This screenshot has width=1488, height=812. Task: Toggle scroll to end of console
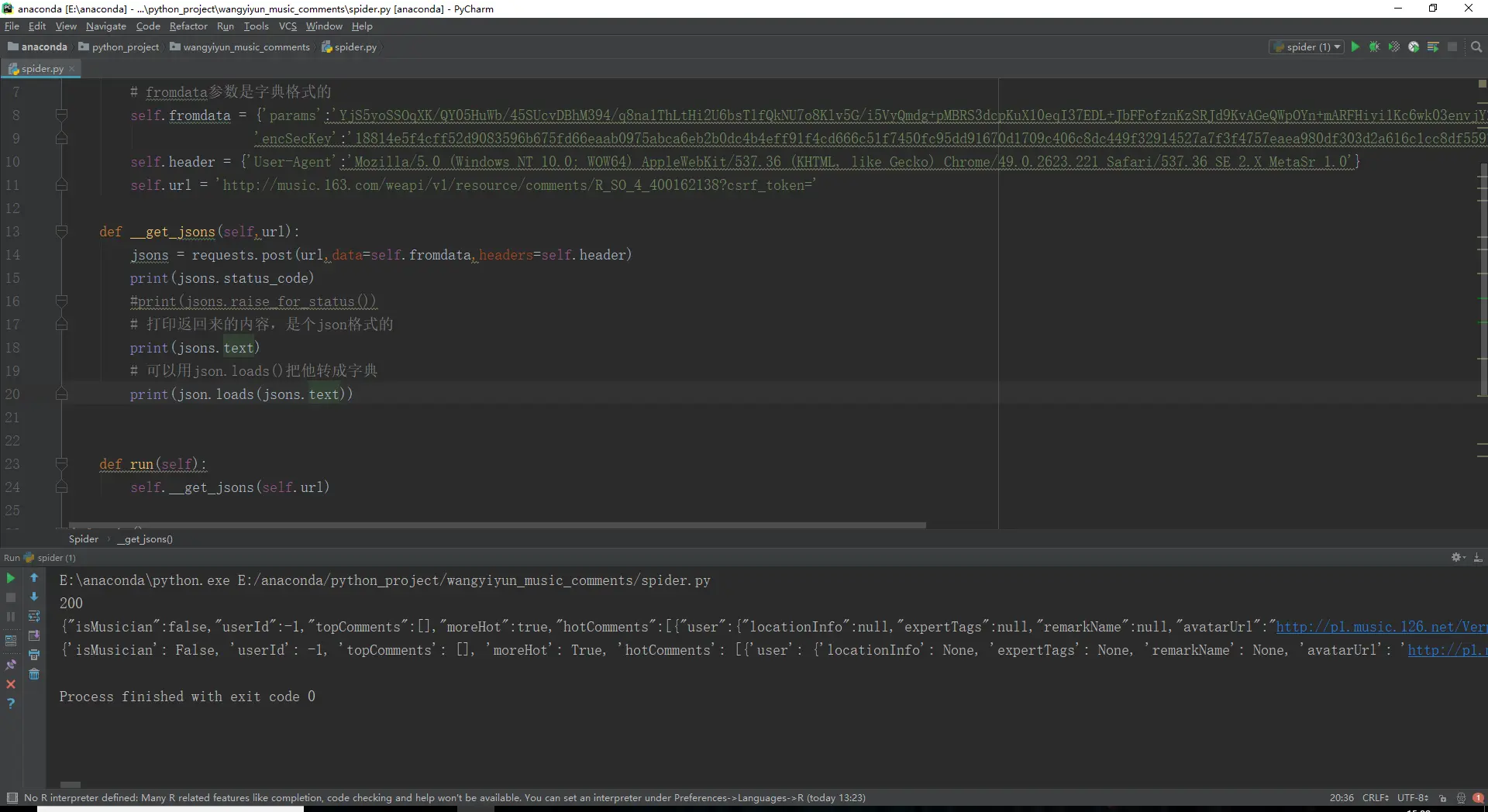point(34,635)
